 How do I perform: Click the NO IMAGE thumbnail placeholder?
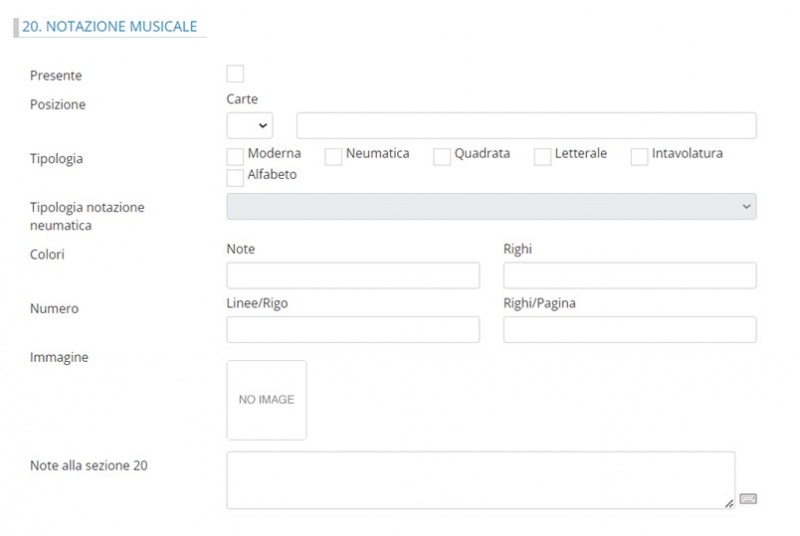point(266,400)
